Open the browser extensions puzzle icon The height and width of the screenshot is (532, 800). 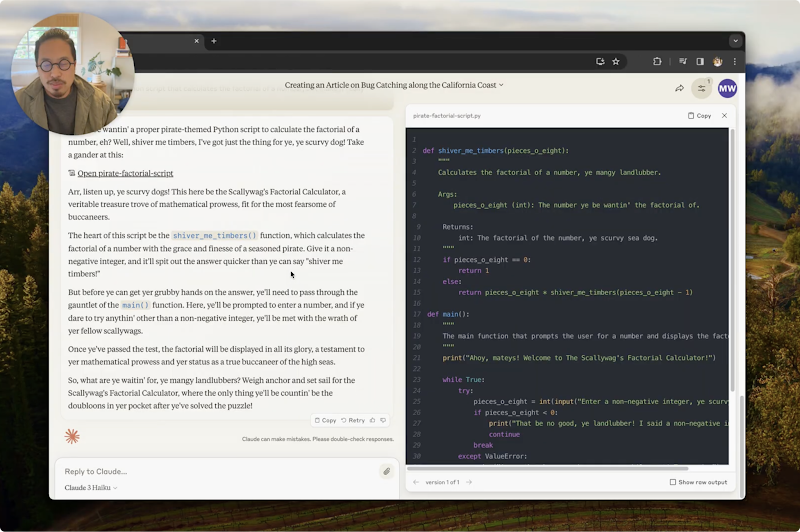[657, 61]
